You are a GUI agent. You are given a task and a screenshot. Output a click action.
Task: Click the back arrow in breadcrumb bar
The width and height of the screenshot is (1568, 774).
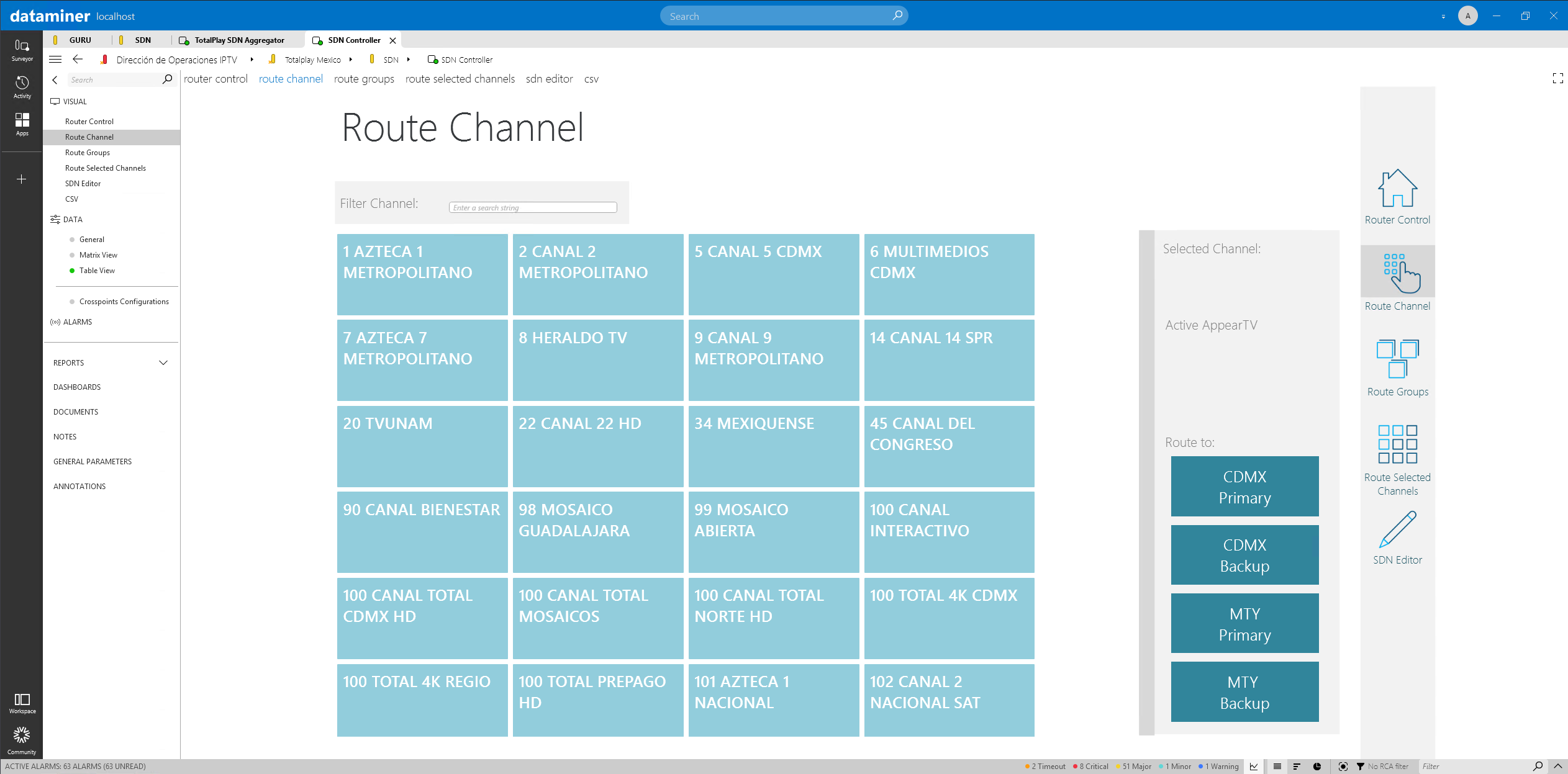click(78, 60)
